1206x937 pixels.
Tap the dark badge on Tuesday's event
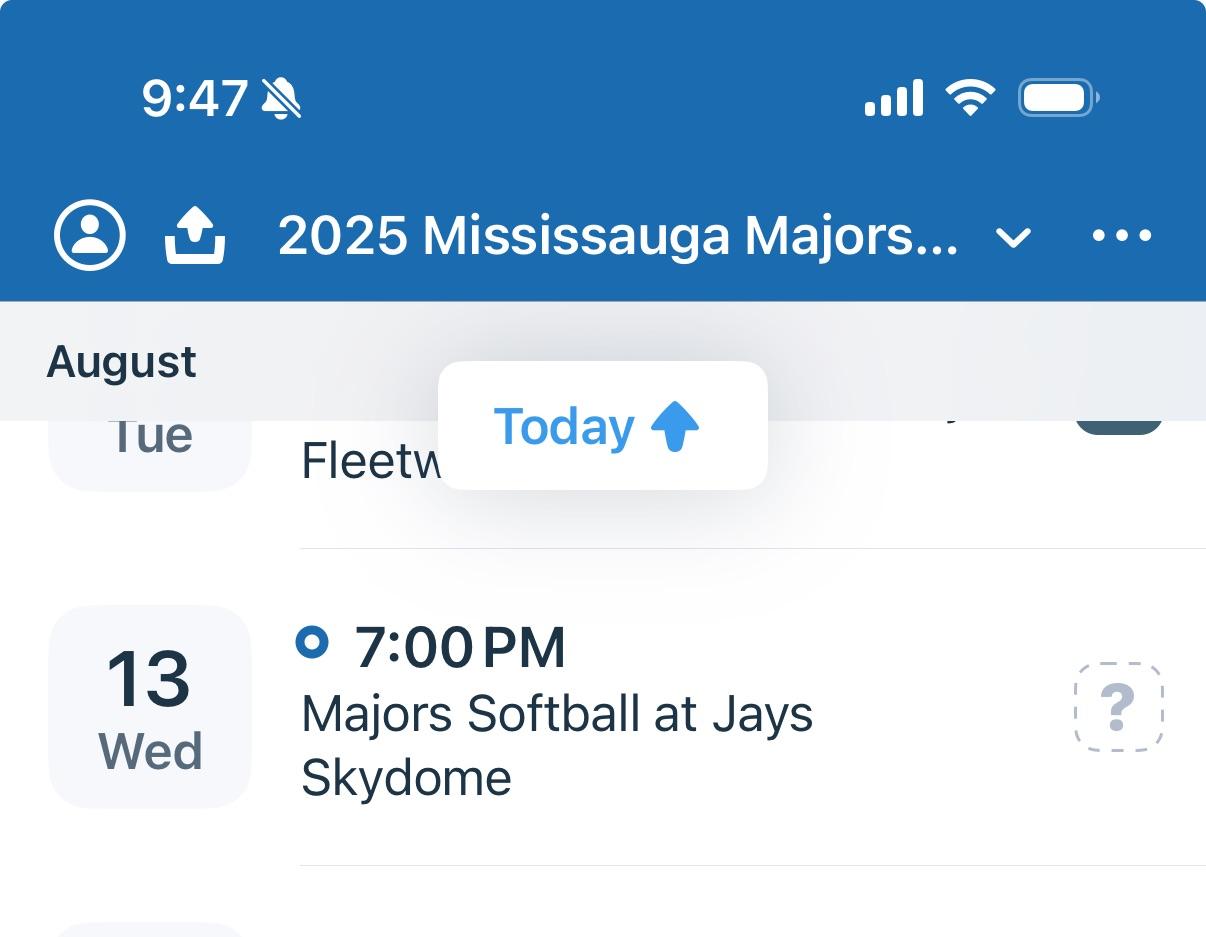1118,427
